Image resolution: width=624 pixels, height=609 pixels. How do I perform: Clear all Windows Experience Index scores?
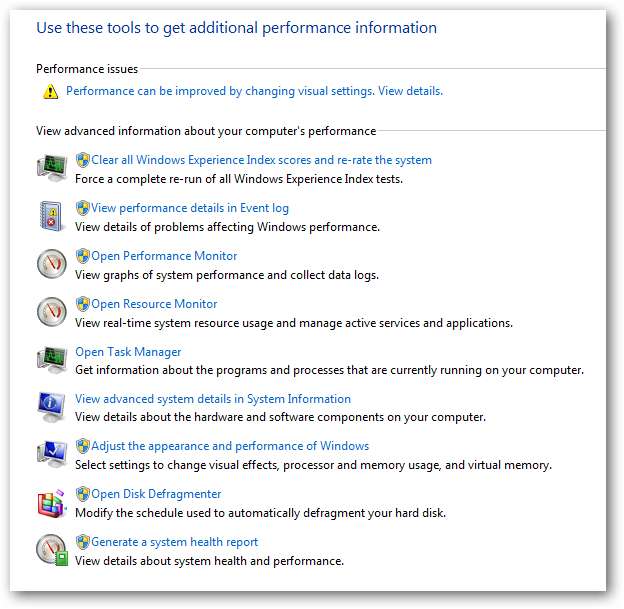261,160
